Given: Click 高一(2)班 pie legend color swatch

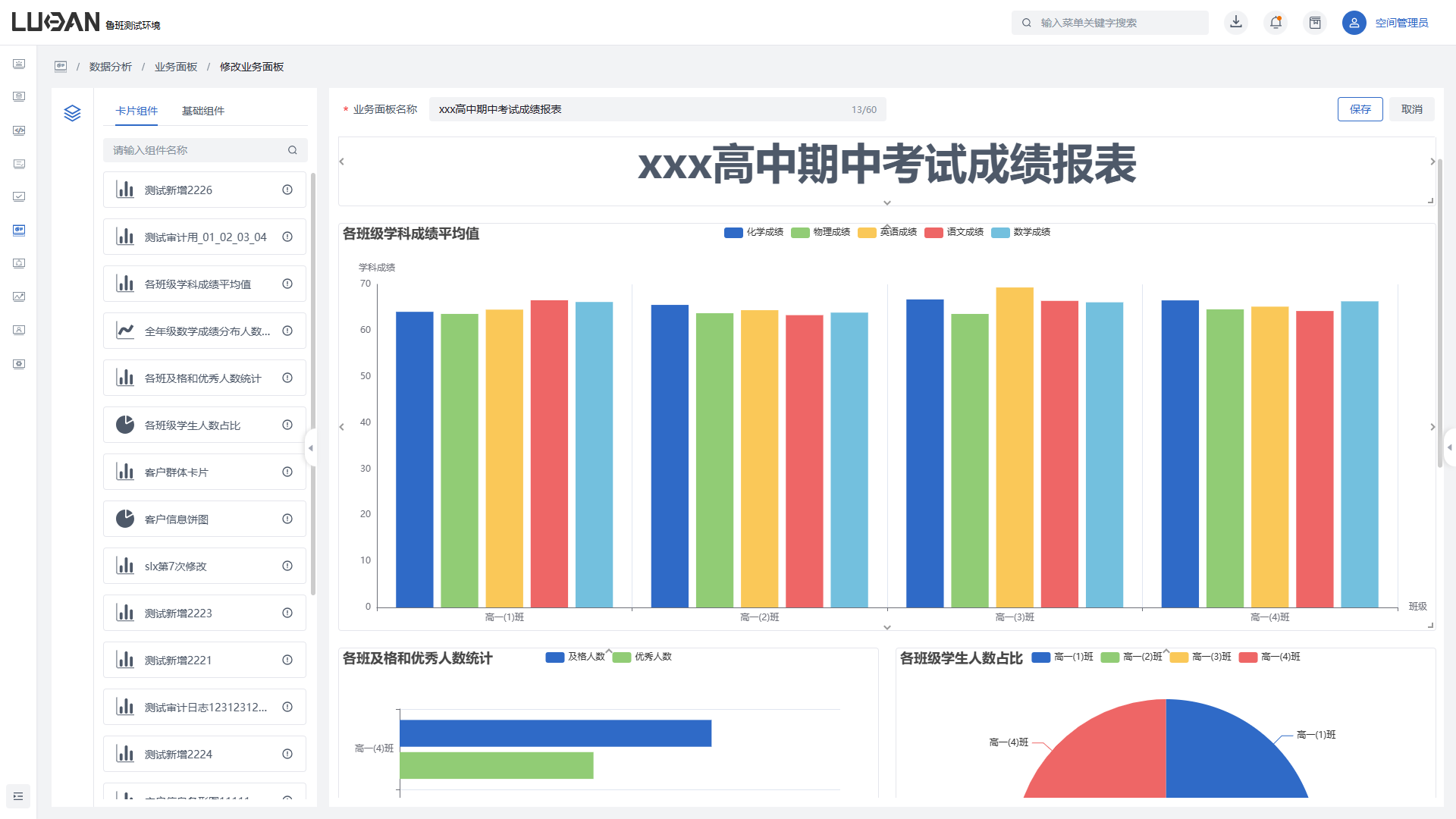Looking at the screenshot, I should [1110, 657].
